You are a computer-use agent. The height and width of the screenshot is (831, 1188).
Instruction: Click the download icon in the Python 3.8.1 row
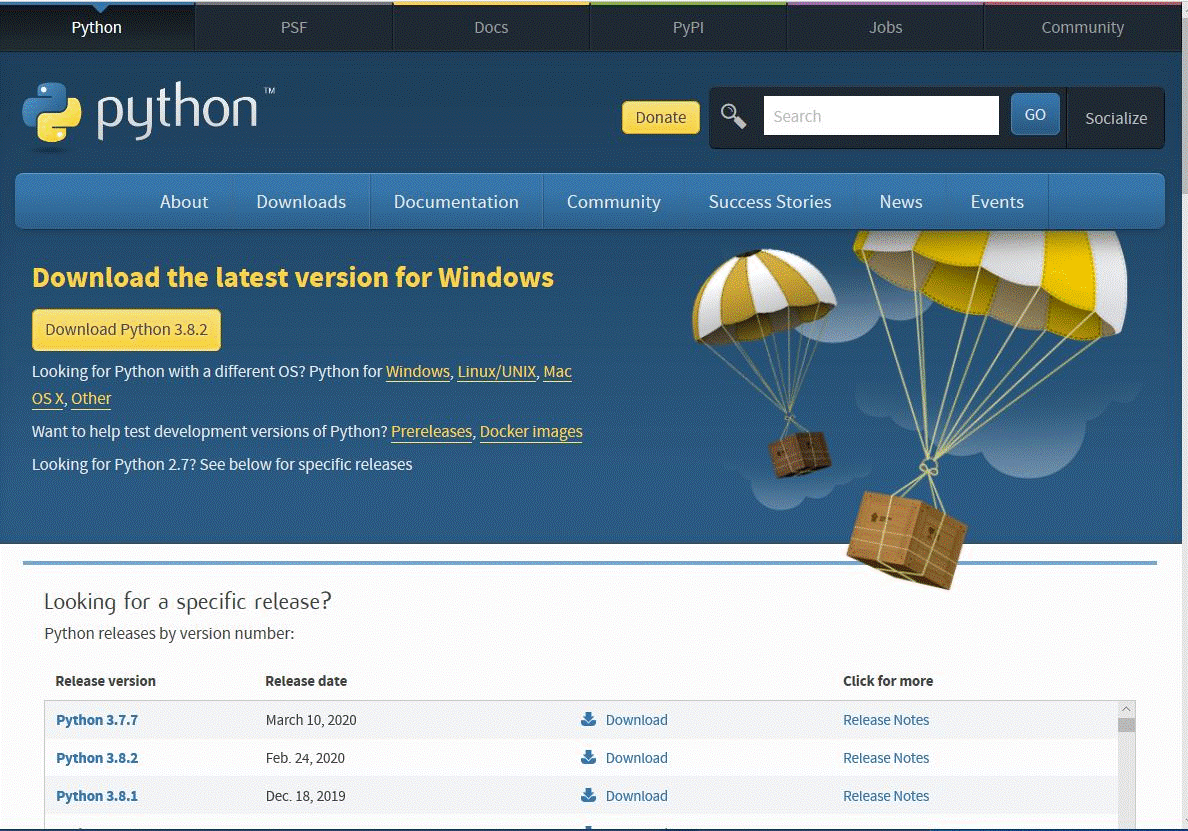[x=588, y=795]
